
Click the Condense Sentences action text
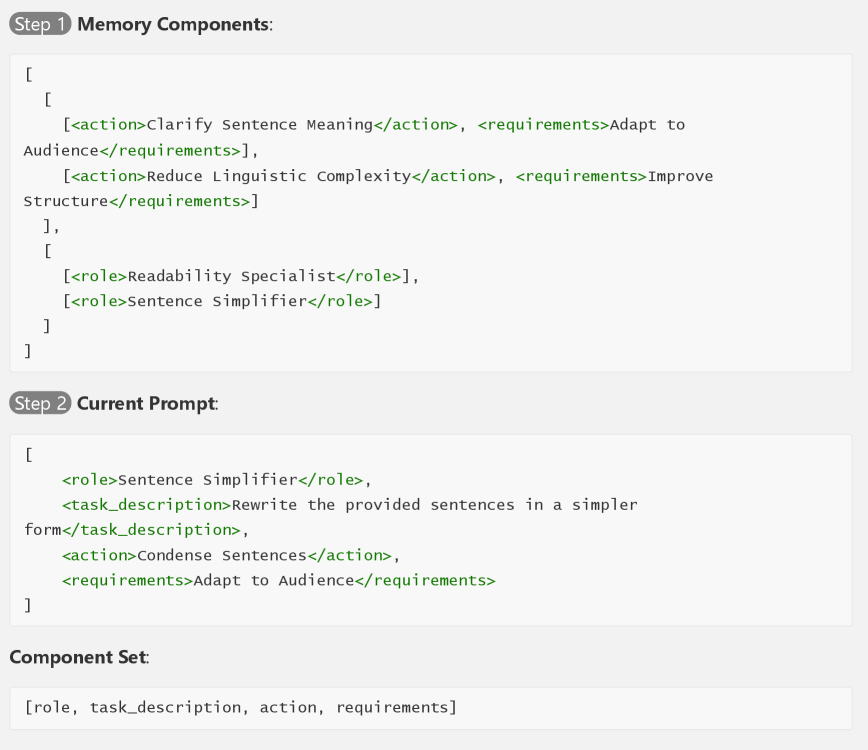pos(221,555)
